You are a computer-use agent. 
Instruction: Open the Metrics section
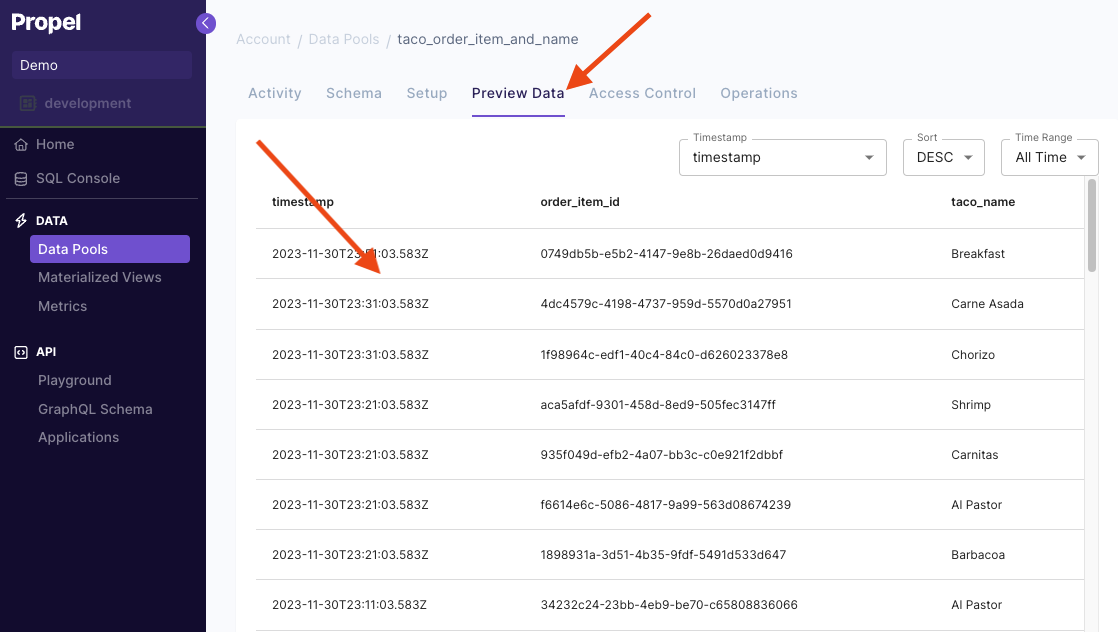(x=62, y=306)
